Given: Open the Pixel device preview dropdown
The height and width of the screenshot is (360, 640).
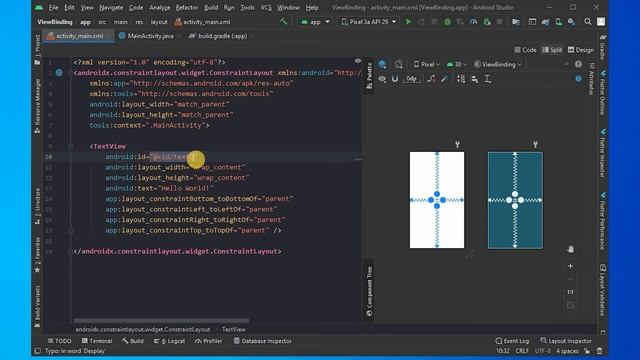Looking at the screenshot, I should coord(427,64).
